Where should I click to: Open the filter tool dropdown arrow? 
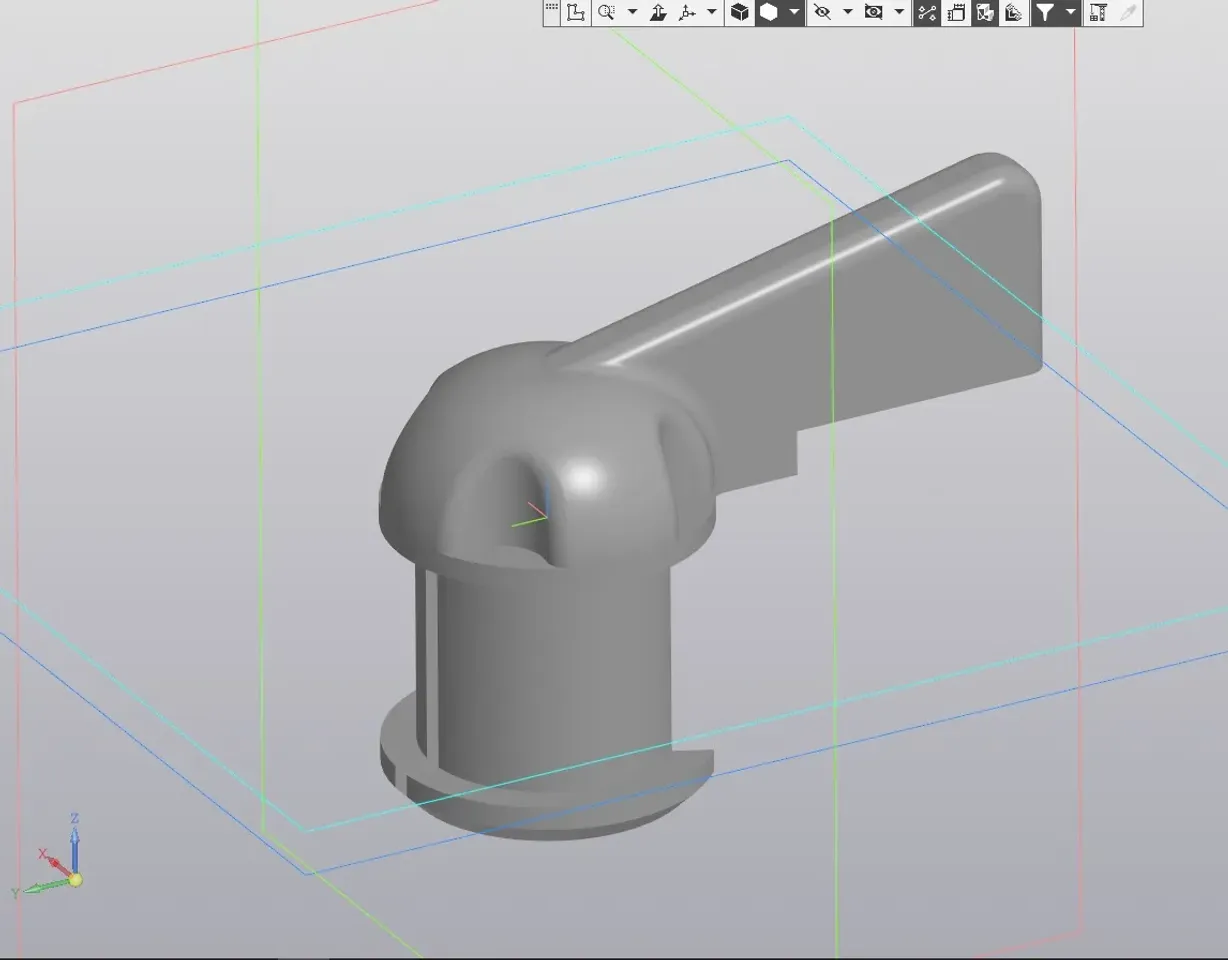click(x=1068, y=12)
